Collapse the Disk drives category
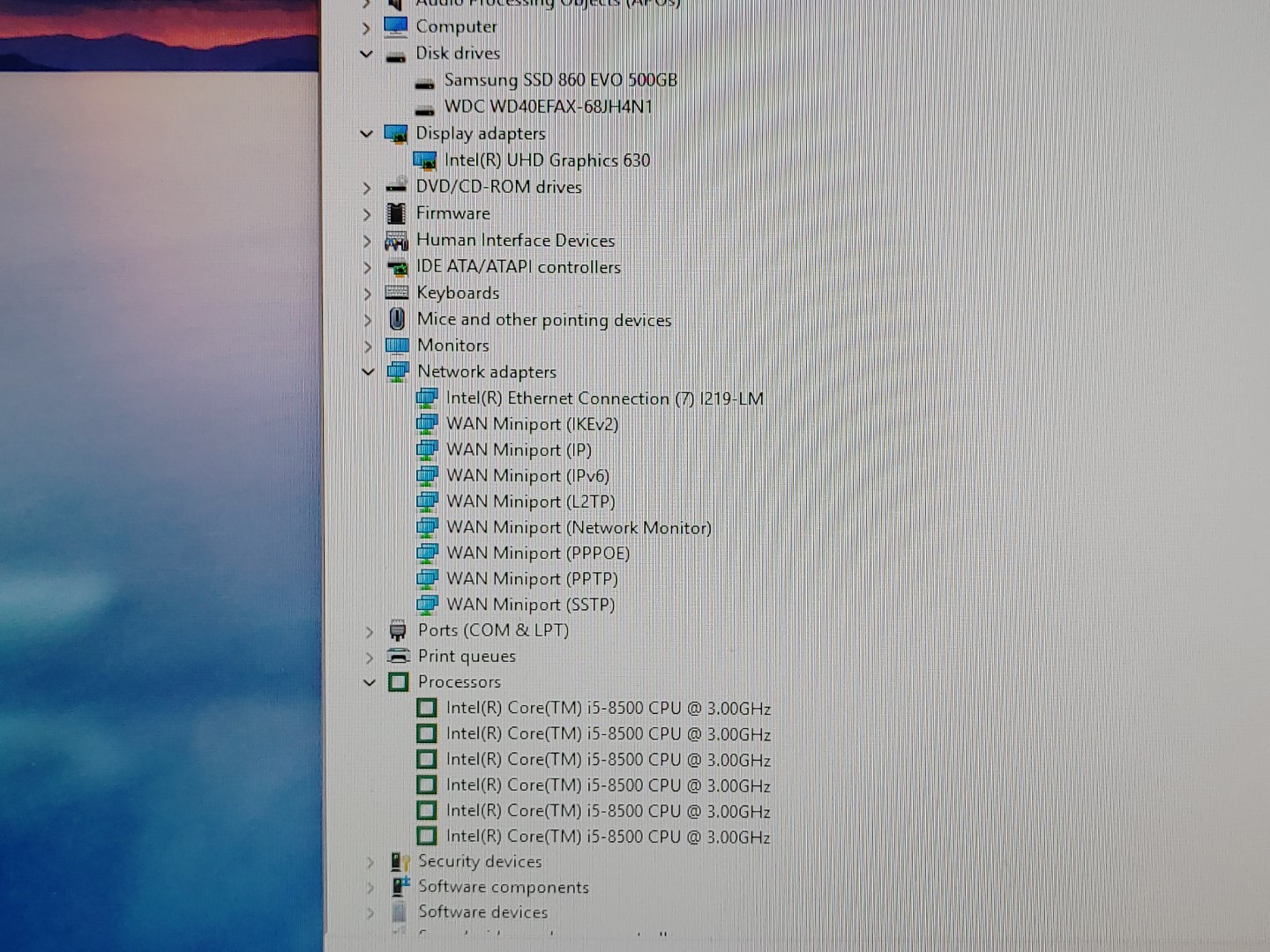1270x952 pixels. tap(366, 54)
